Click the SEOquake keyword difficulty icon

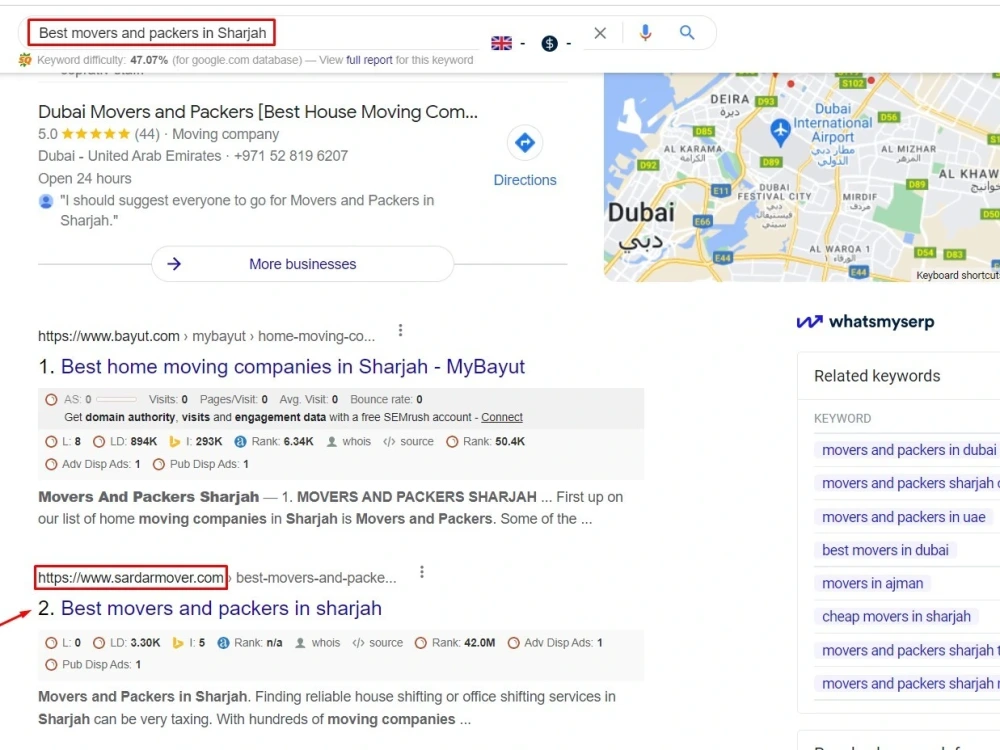(x=25, y=60)
